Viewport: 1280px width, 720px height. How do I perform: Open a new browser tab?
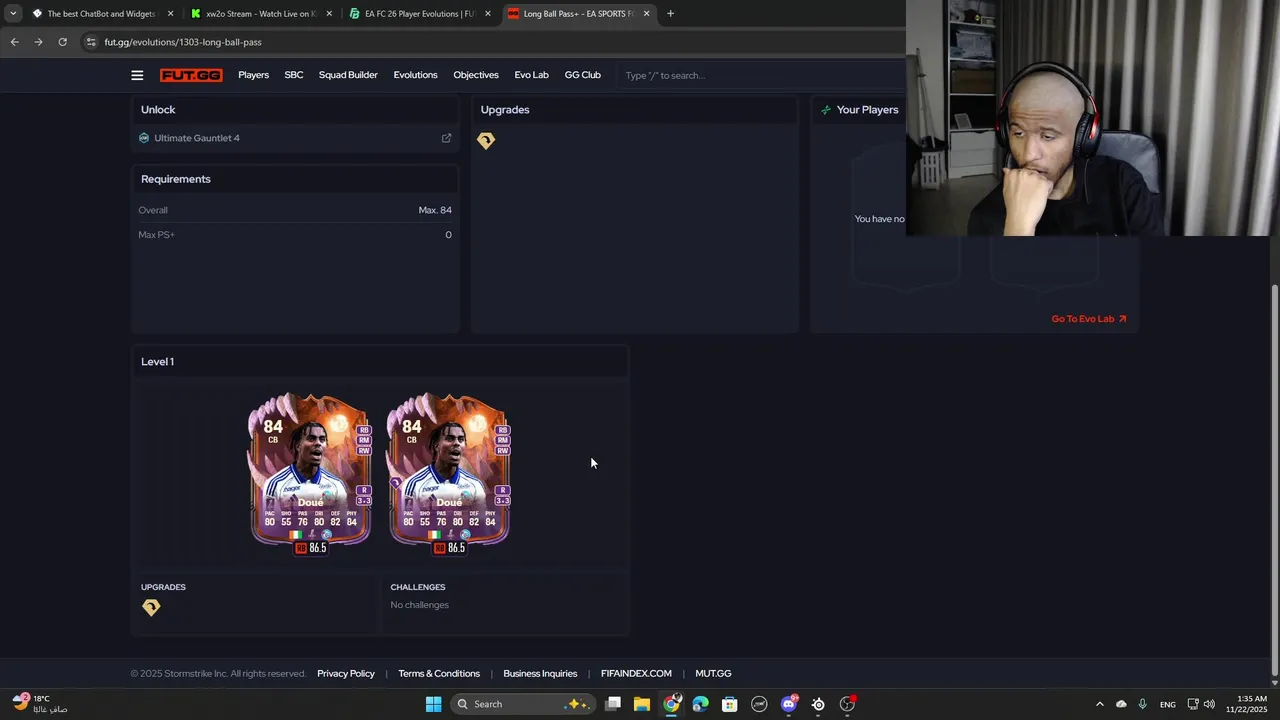670,14
